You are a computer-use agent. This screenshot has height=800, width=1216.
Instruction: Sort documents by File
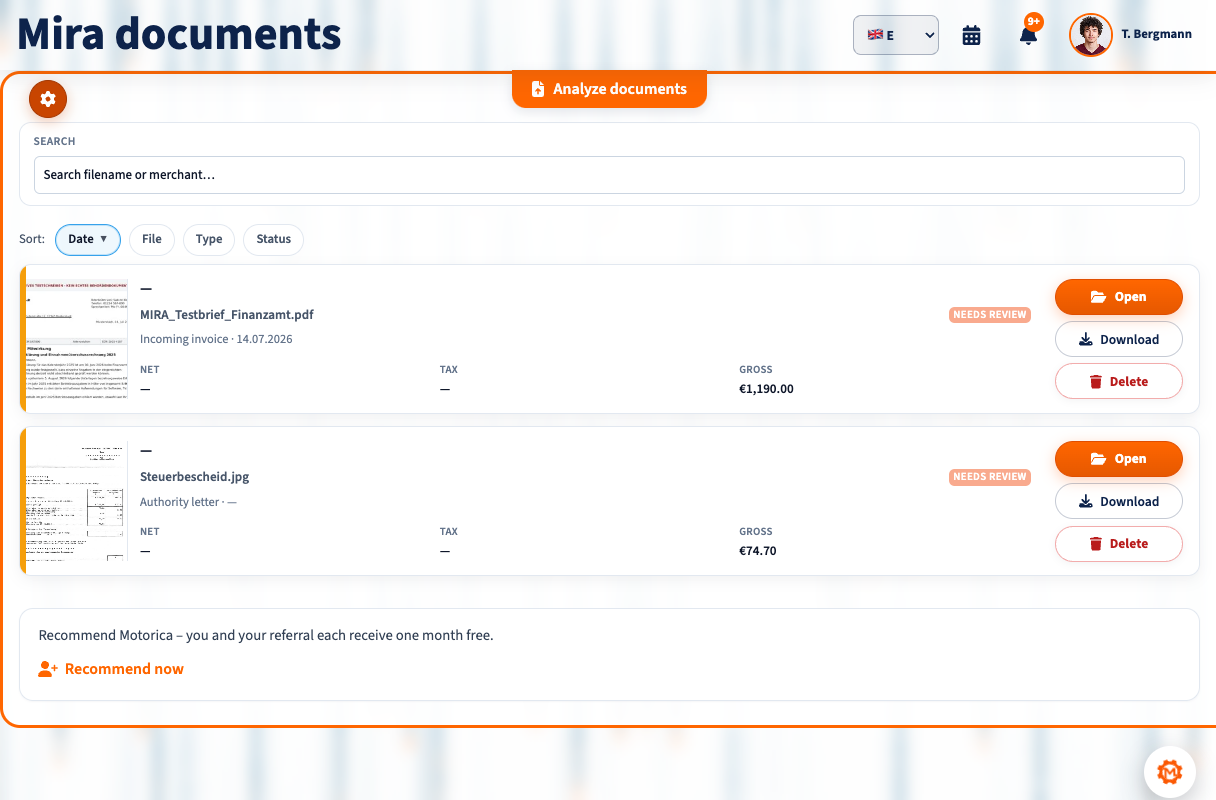[152, 240]
